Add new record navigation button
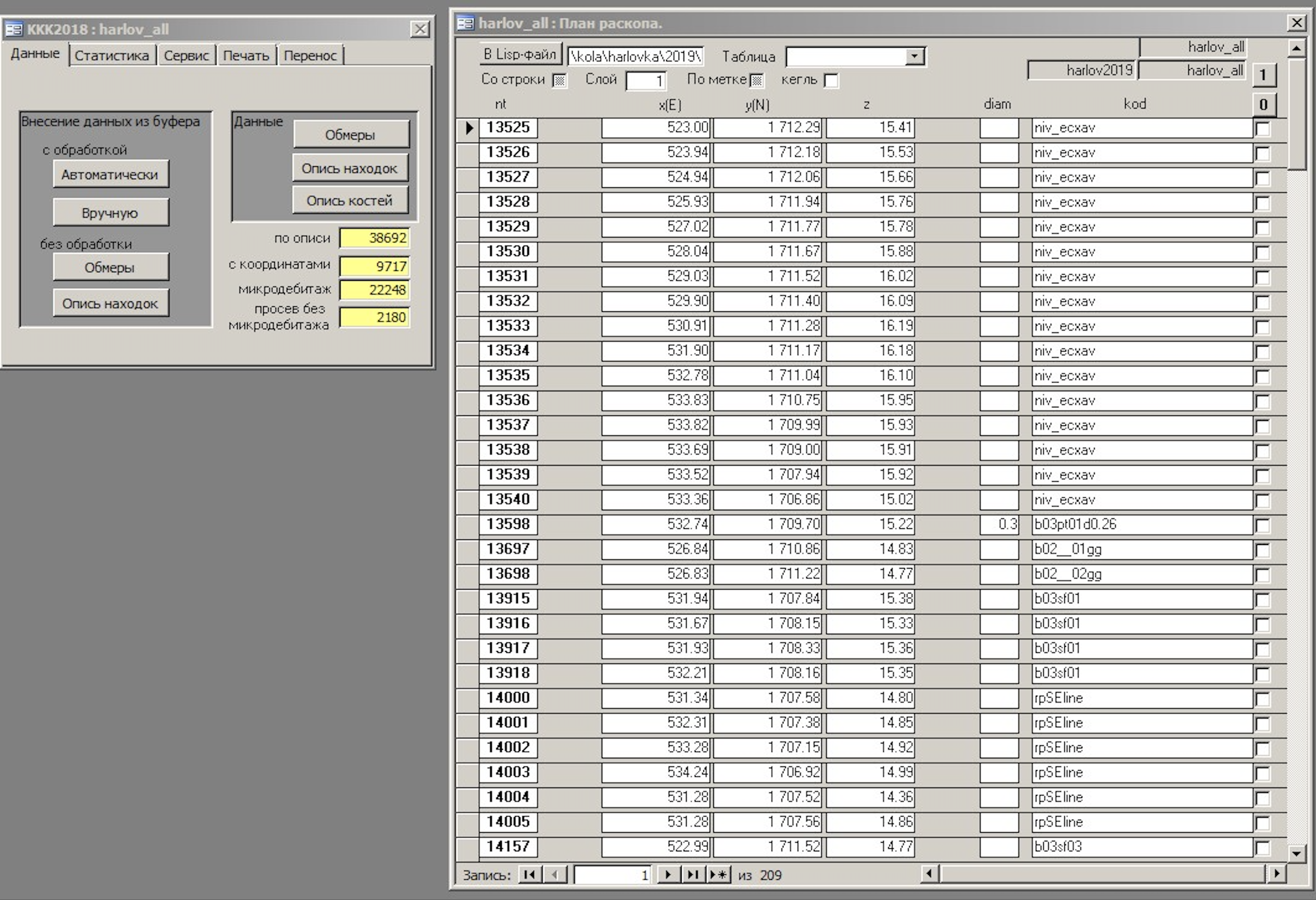 719,874
